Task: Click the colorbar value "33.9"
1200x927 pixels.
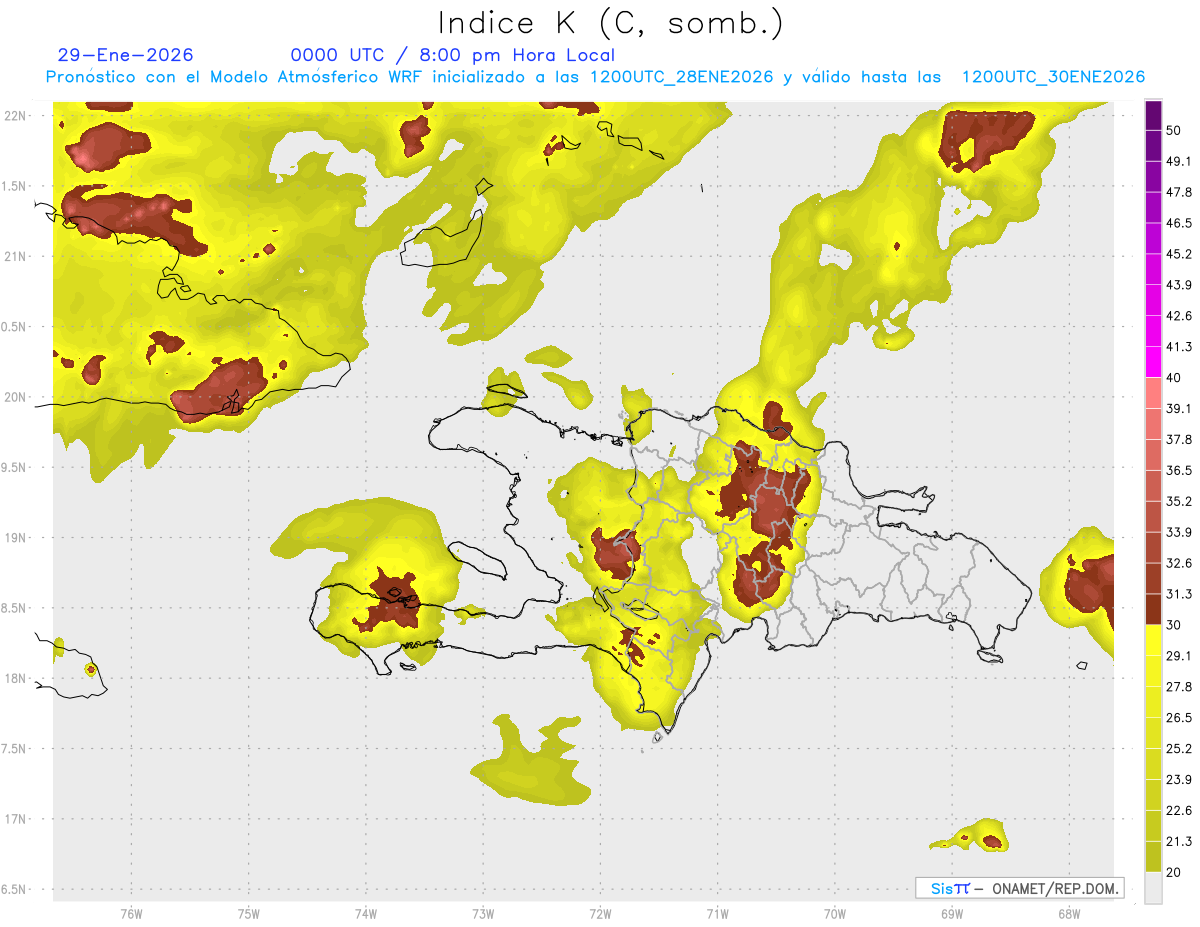Action: point(1179,532)
